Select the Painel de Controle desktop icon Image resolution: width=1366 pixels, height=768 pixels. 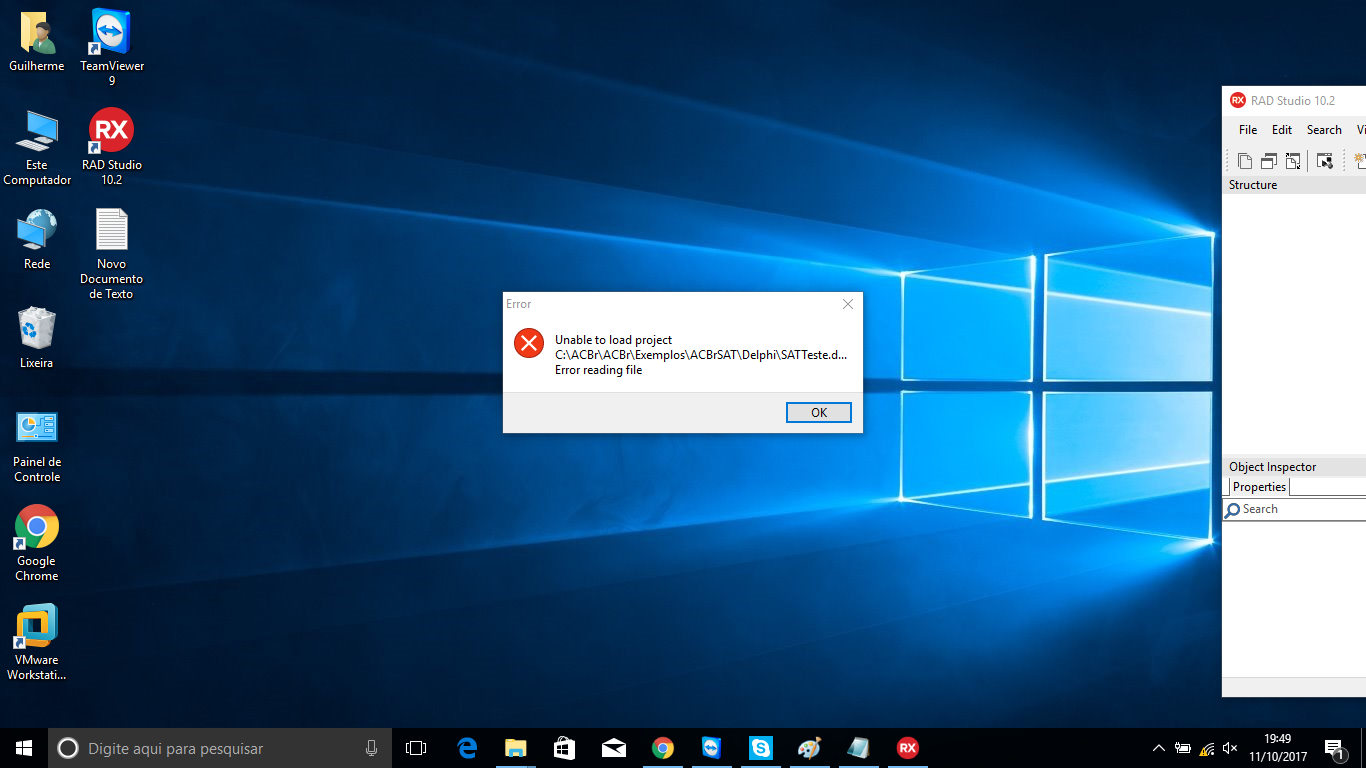(37, 445)
